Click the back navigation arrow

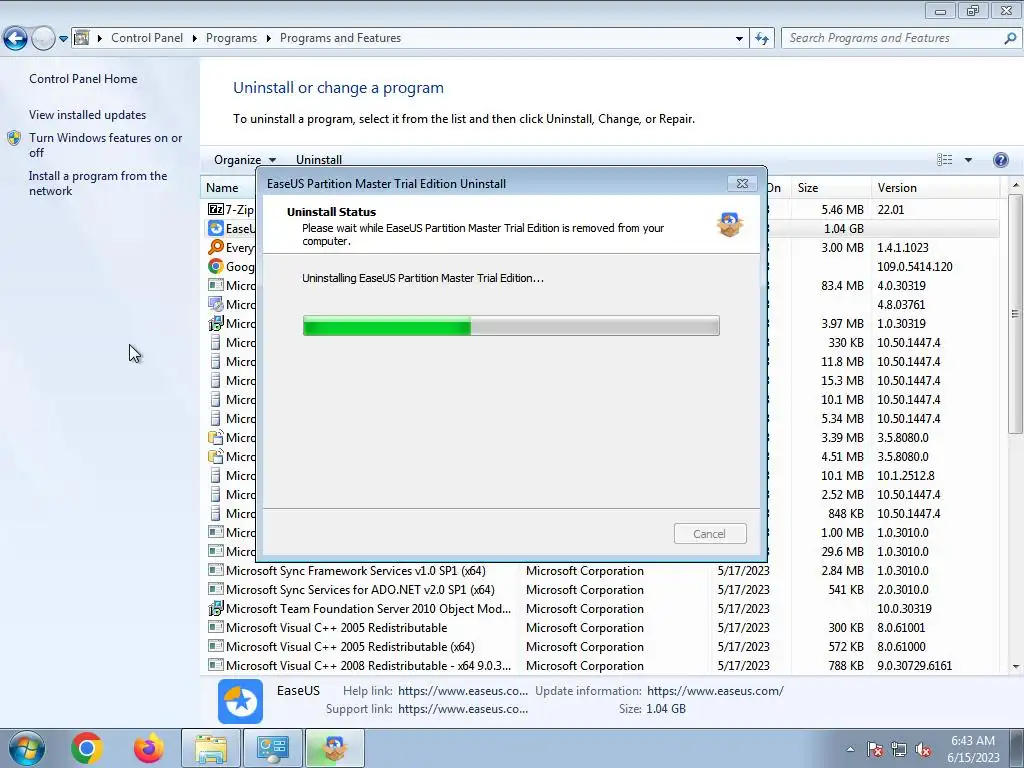click(16, 39)
